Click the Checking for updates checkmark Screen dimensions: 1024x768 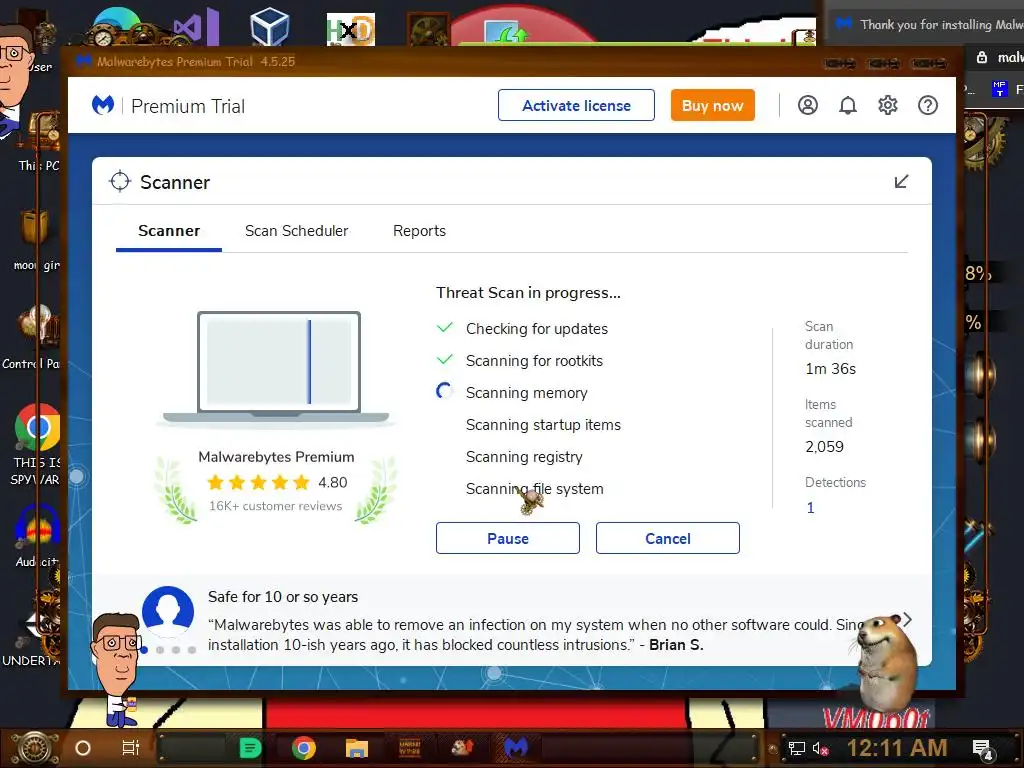coord(445,327)
